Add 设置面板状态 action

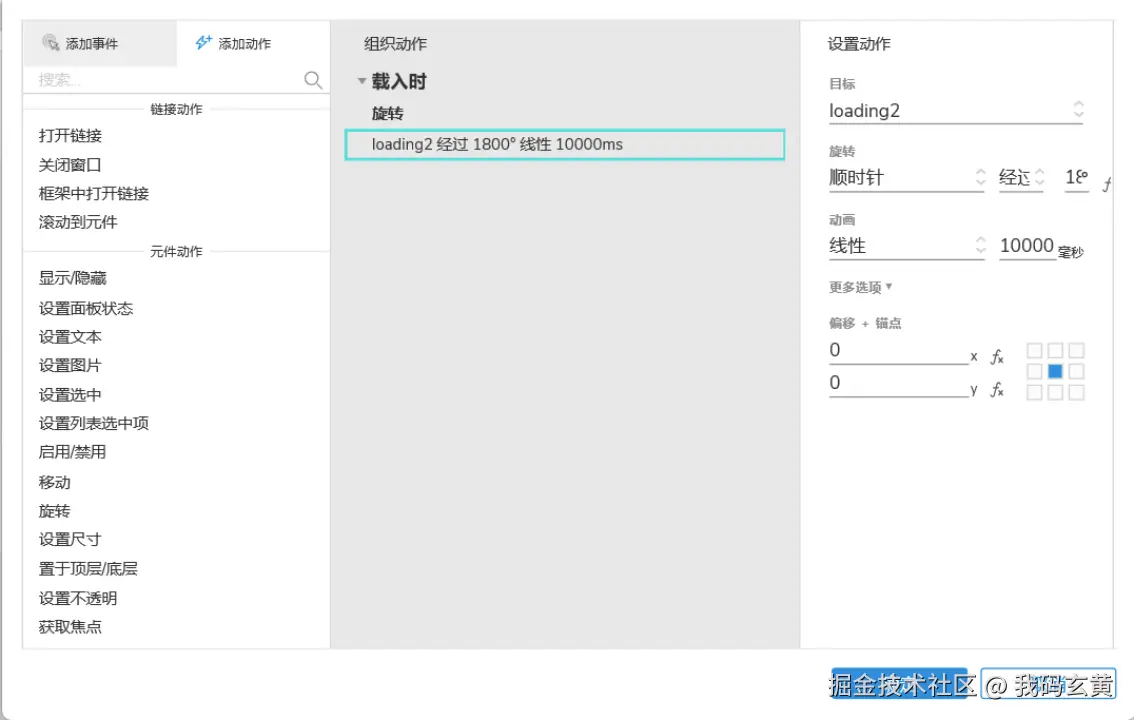point(86,309)
